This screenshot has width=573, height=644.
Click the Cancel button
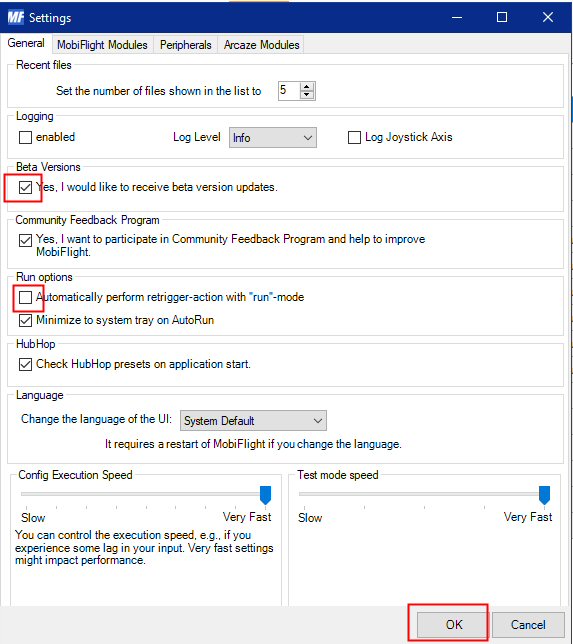[528, 625]
